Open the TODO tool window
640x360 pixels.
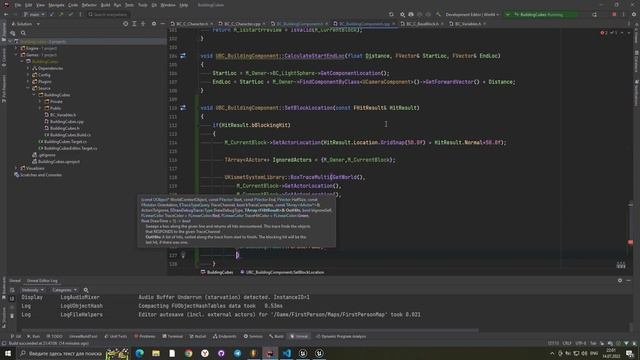click(x=54, y=336)
